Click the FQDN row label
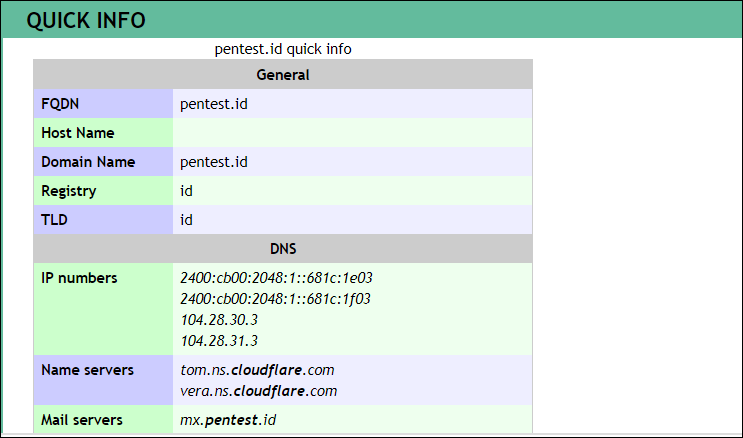Screen dimensions: 743x438 point(103,104)
